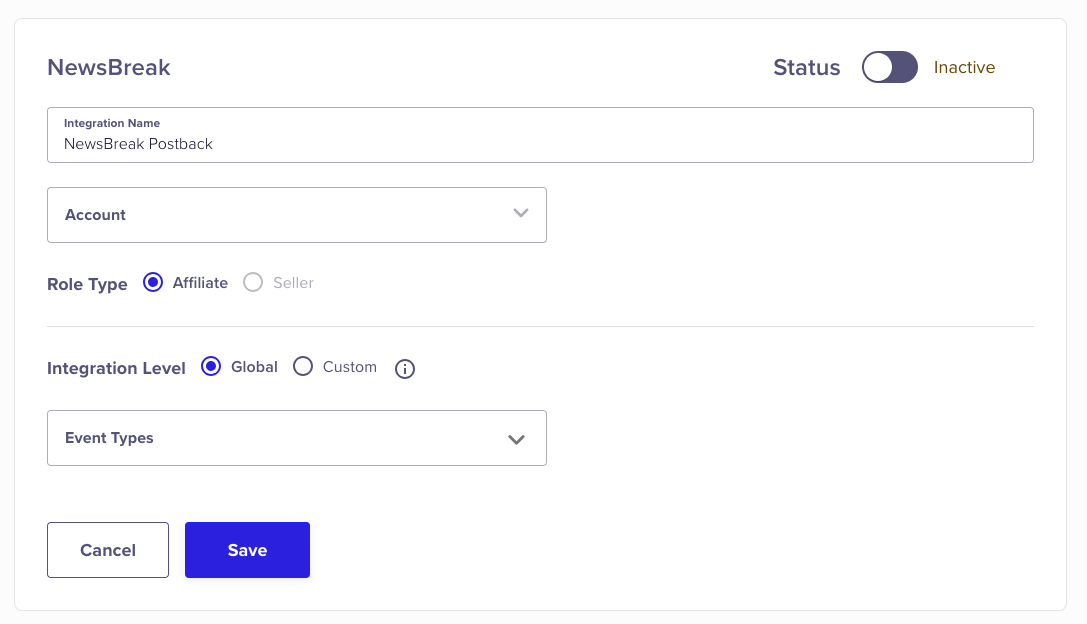Screen dimensions: 1087x624
Task: Choose the Custom integration level option
Action: coord(303,367)
